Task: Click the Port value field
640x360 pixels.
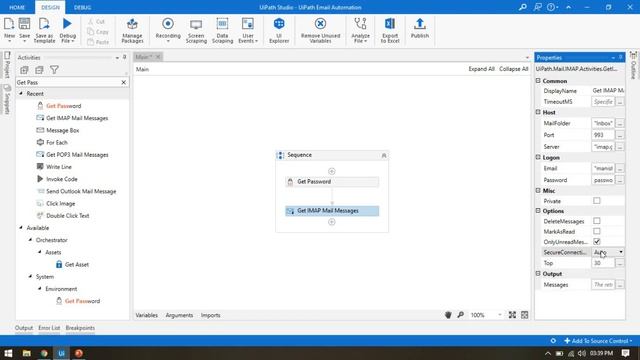Action: (603, 135)
